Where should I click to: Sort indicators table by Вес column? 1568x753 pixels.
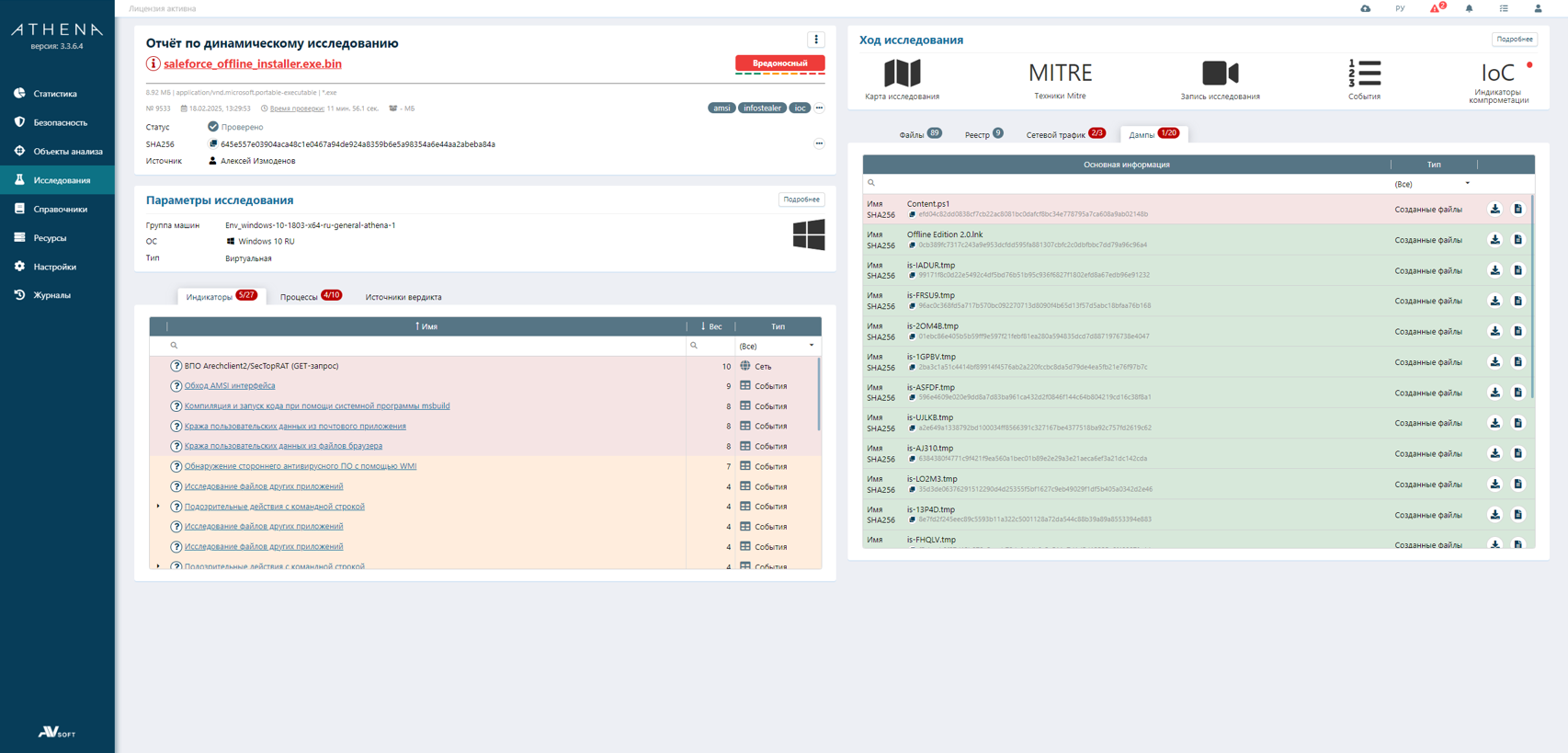(x=711, y=326)
